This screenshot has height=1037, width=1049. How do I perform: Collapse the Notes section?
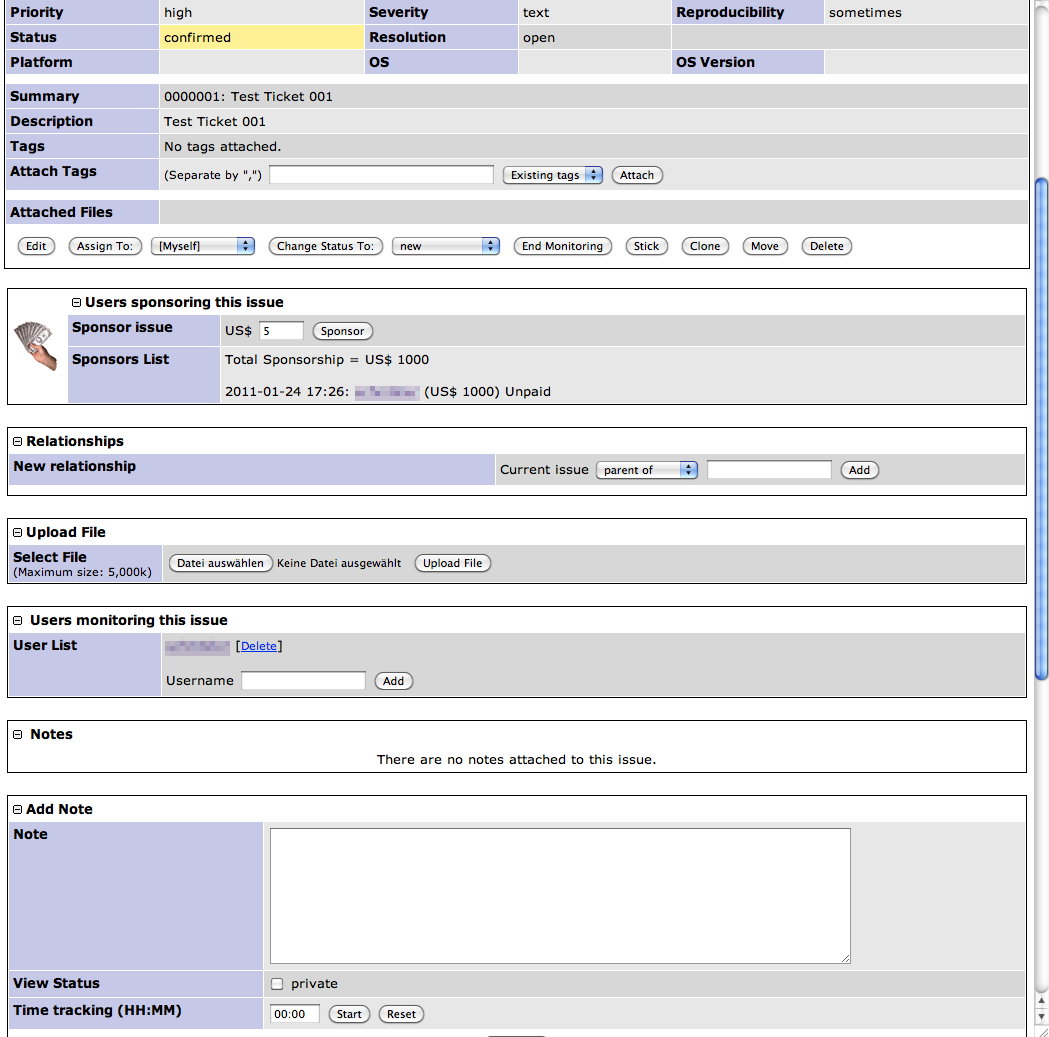click(18, 735)
